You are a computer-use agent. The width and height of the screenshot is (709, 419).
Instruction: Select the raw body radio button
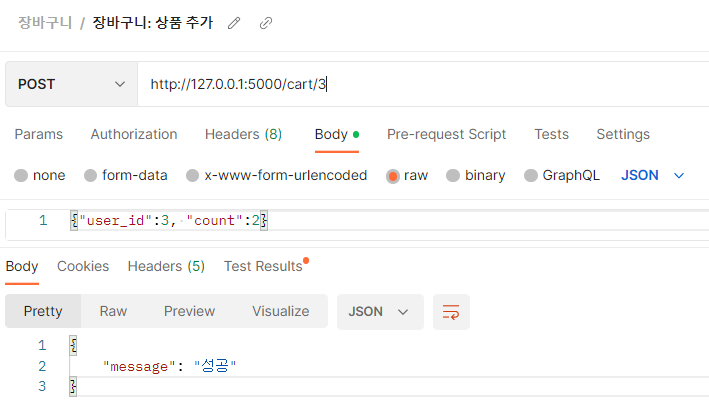pos(393,176)
